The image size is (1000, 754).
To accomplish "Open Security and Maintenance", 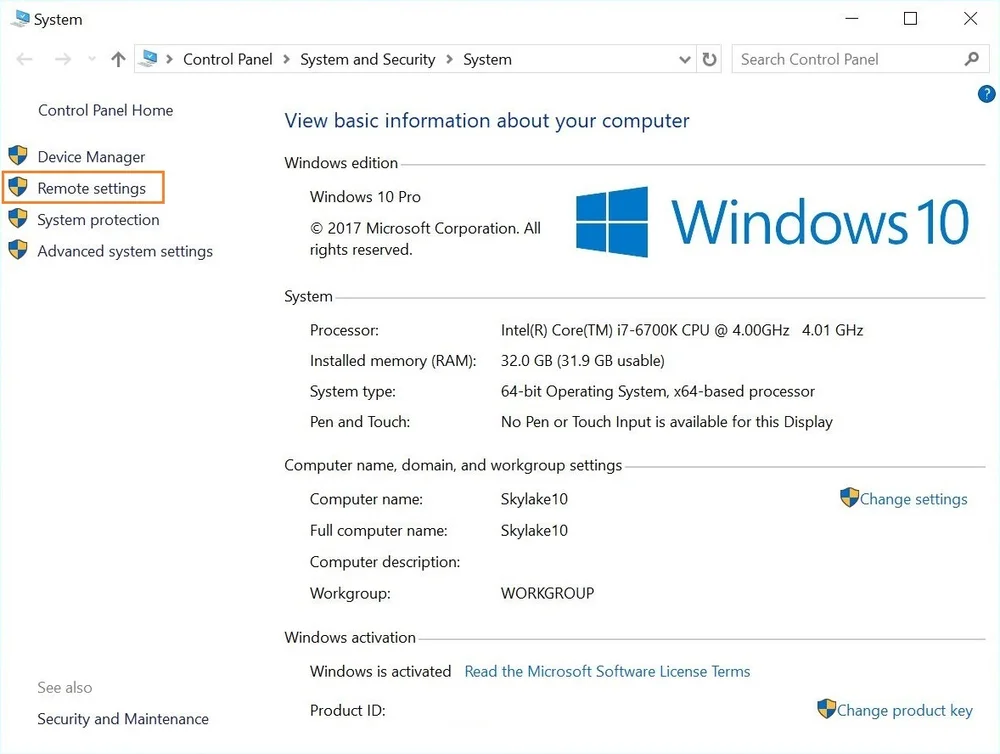I will [122, 718].
